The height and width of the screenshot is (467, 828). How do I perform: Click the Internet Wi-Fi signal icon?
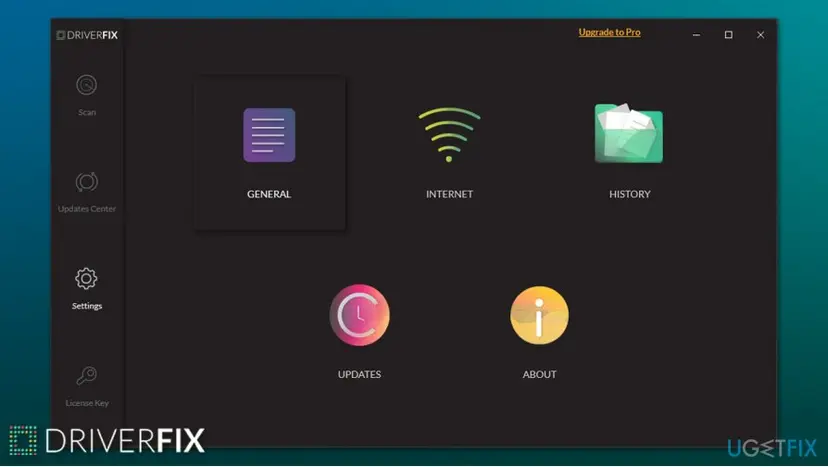[449, 135]
